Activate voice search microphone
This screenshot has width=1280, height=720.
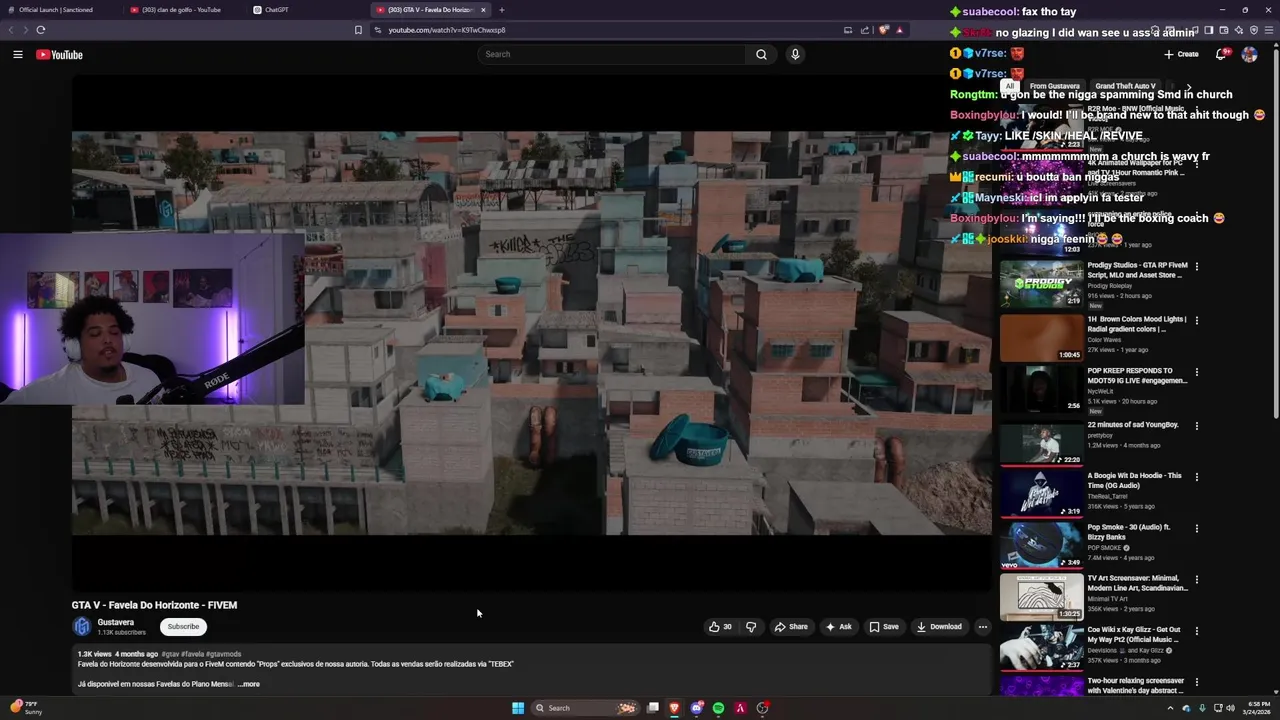pyautogui.click(x=795, y=54)
